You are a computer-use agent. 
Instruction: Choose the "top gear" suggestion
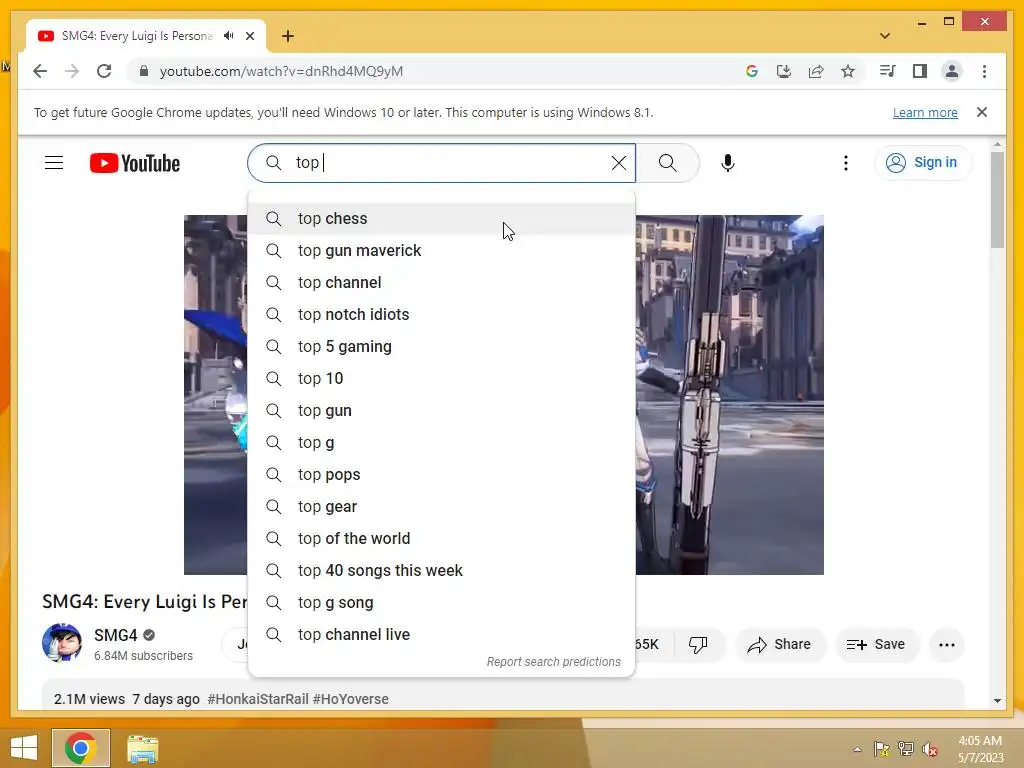pyautogui.click(x=441, y=507)
